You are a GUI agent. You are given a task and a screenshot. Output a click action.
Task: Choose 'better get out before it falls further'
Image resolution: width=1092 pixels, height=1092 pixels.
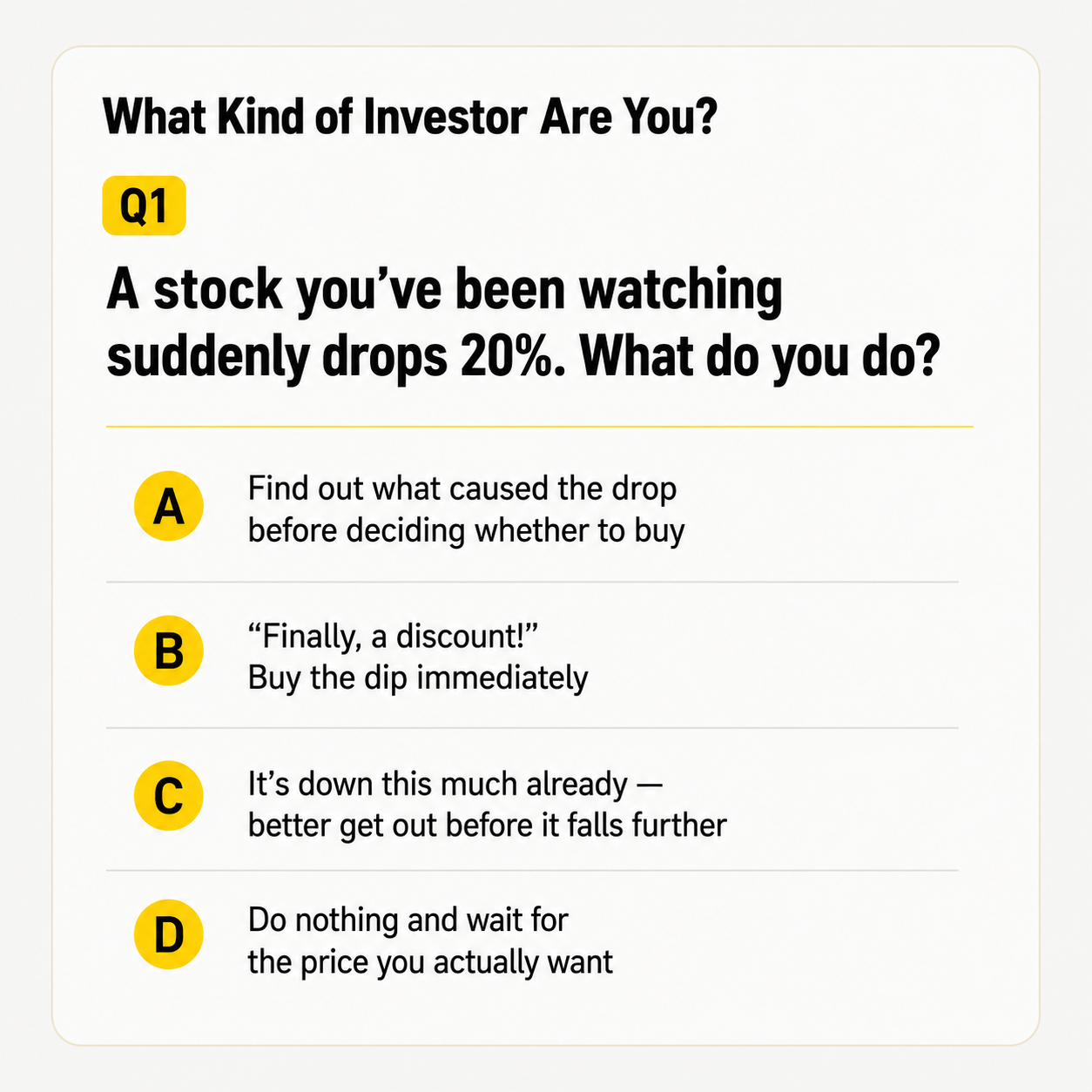click(487, 826)
